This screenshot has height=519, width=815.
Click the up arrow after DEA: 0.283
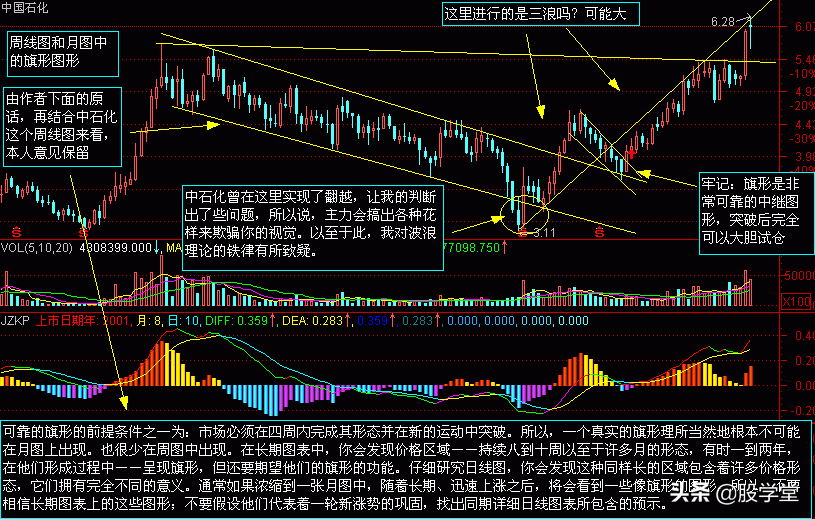[x=347, y=321]
